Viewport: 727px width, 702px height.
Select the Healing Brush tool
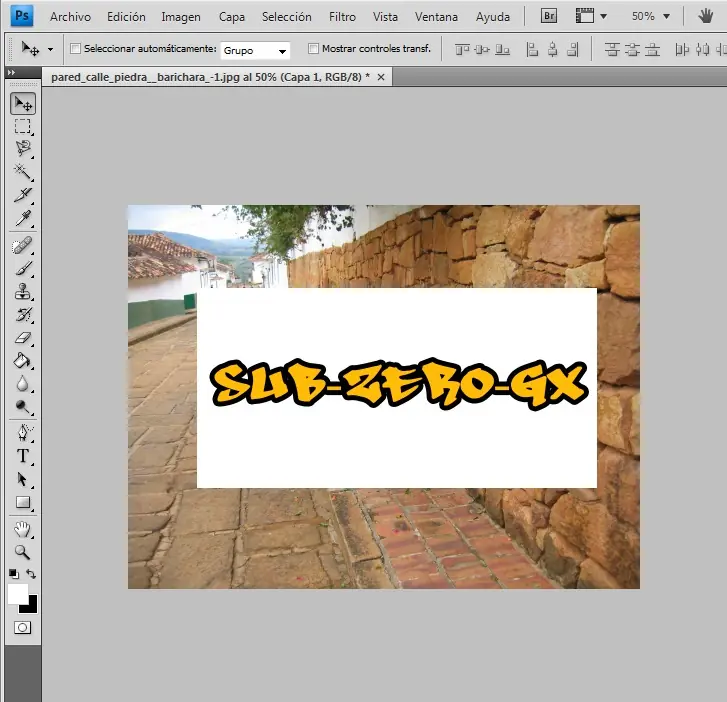23,246
